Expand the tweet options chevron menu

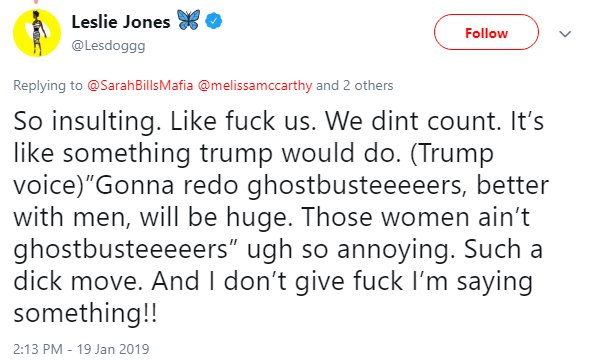565,34
